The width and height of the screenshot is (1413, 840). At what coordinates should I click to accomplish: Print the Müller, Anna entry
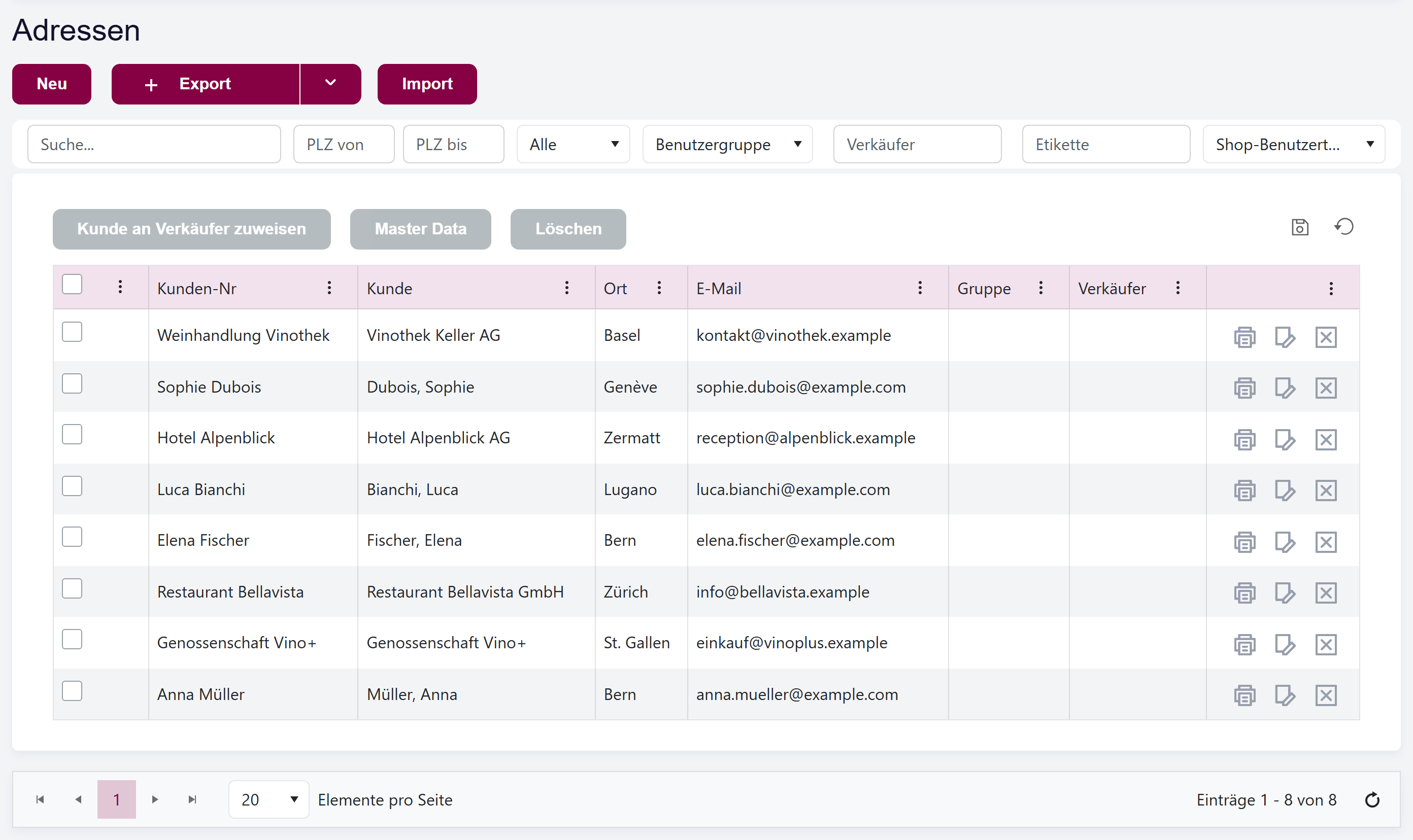pos(1244,695)
